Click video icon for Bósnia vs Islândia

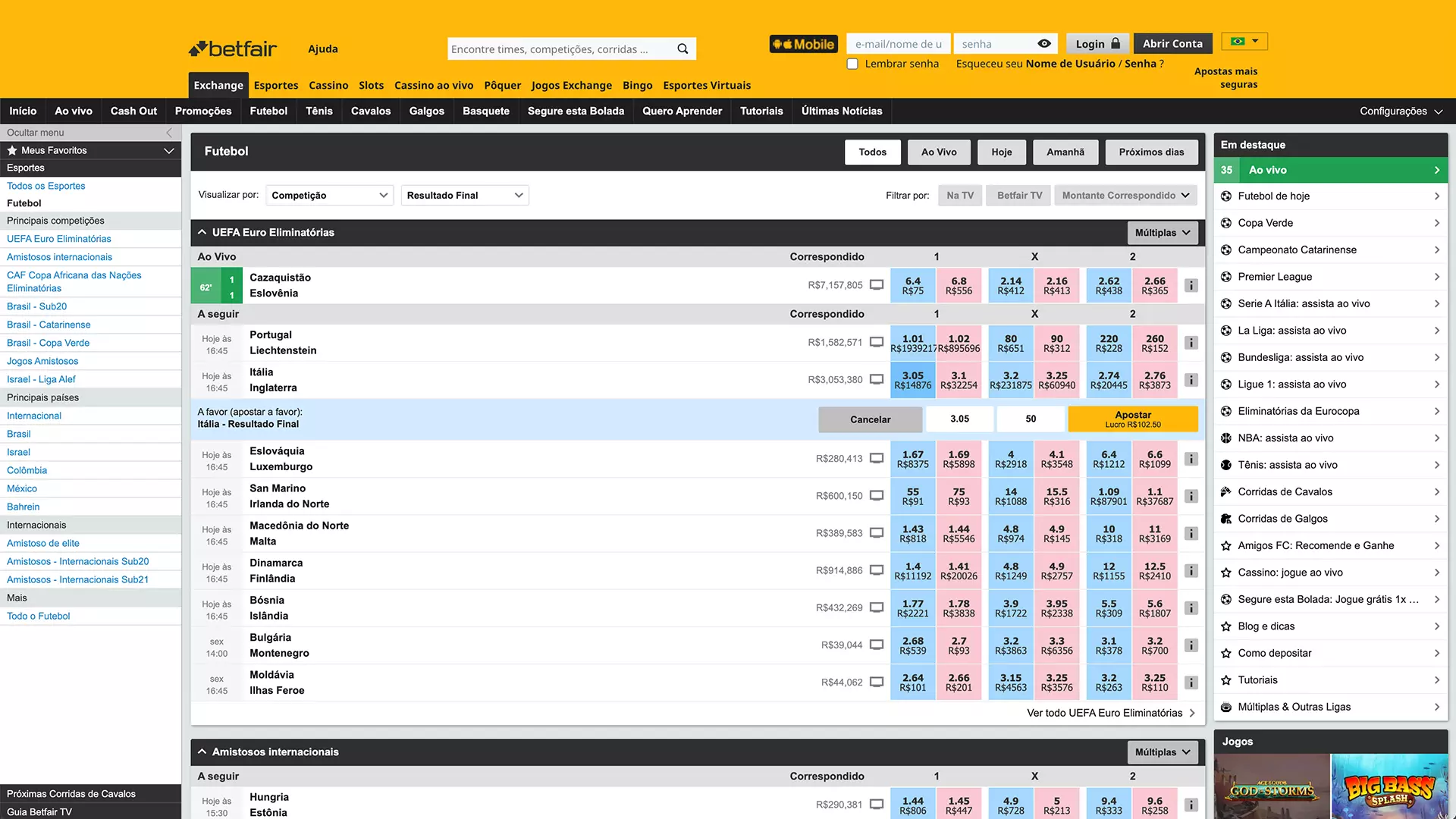coord(877,607)
